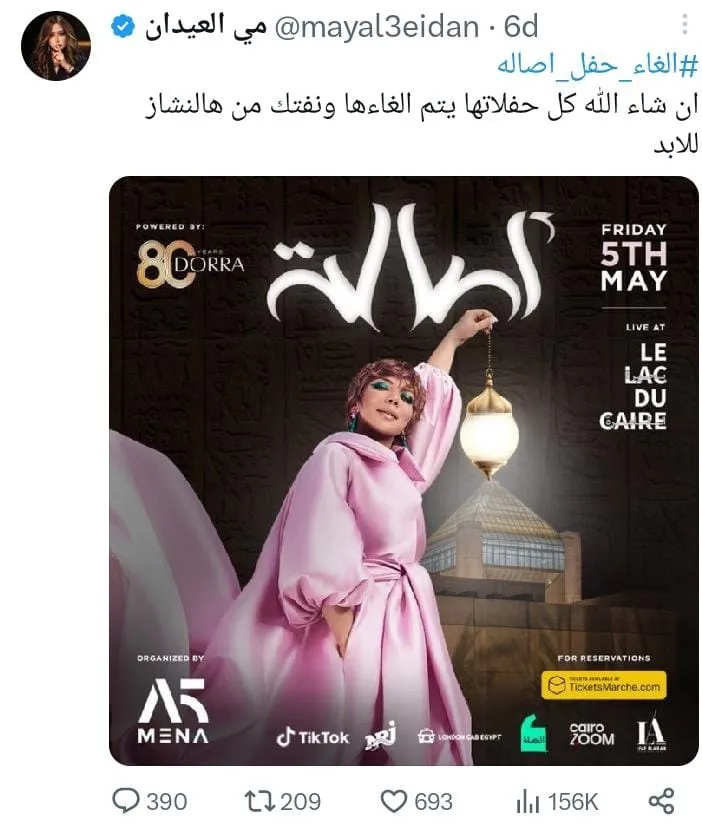Click the TikTok logo on poster
Screen dimensions: 702x824
point(313,737)
